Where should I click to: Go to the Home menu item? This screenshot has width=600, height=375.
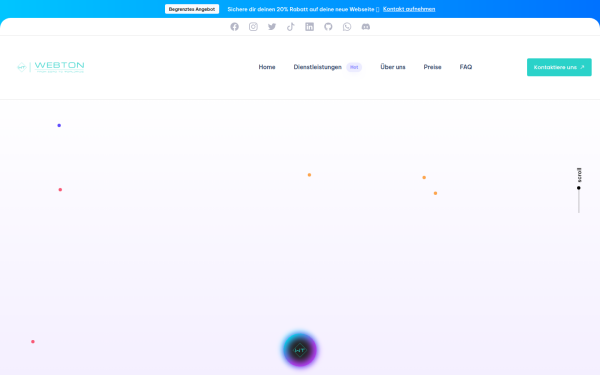pos(267,67)
